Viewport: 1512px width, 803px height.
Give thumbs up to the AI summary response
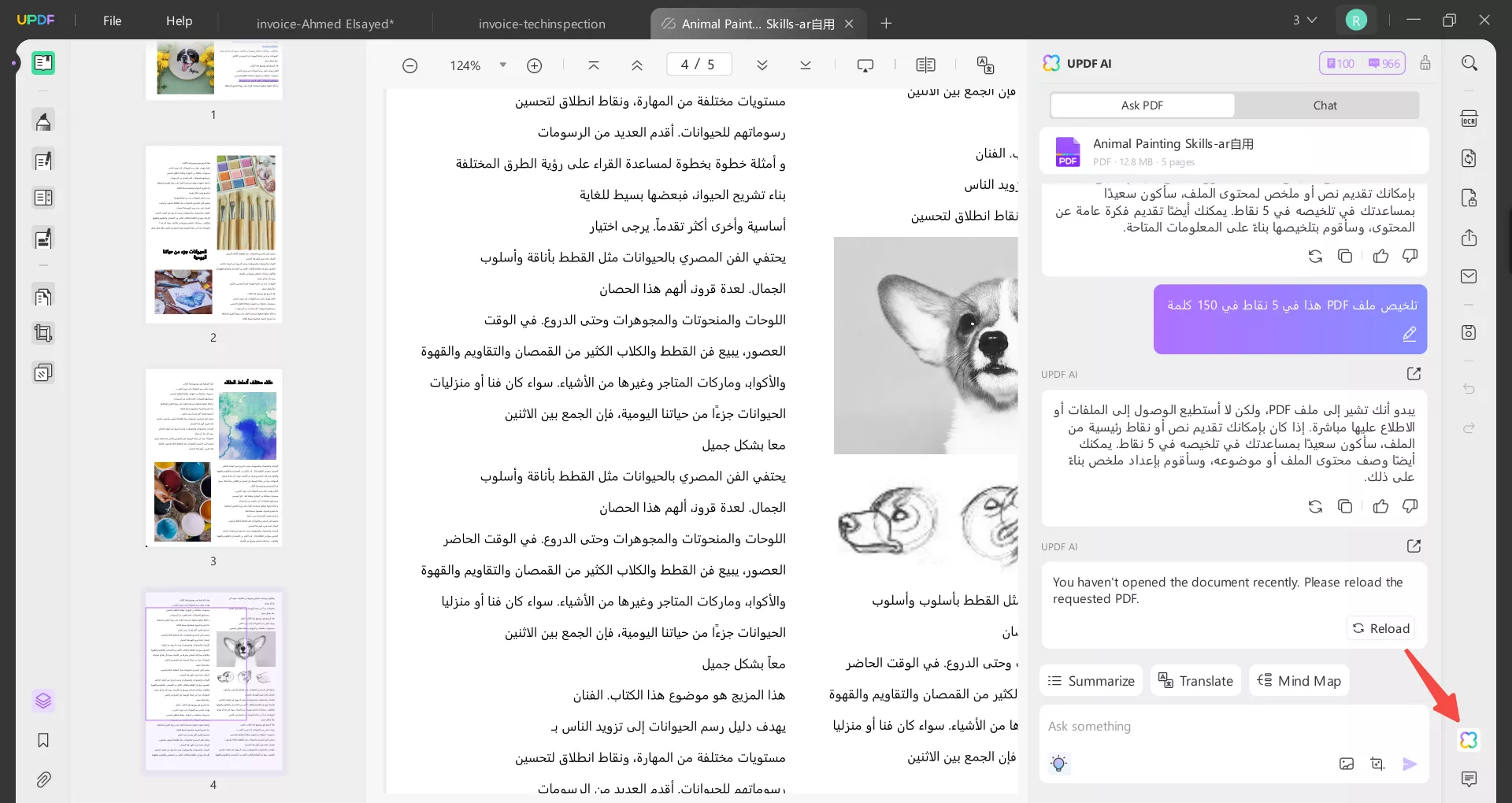click(1381, 256)
